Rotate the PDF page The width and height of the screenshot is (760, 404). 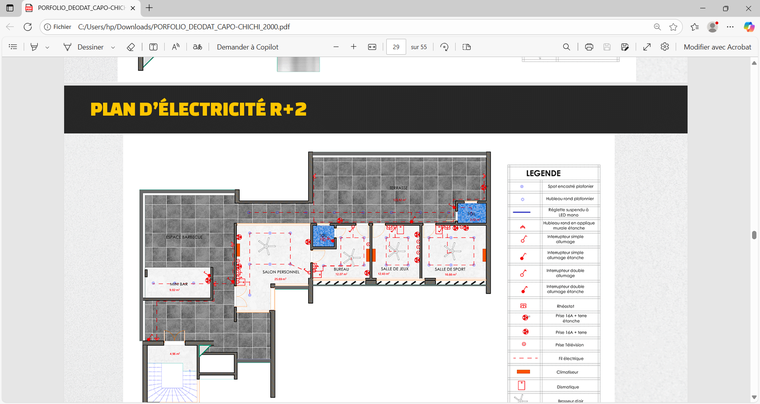pyautogui.click(x=444, y=47)
